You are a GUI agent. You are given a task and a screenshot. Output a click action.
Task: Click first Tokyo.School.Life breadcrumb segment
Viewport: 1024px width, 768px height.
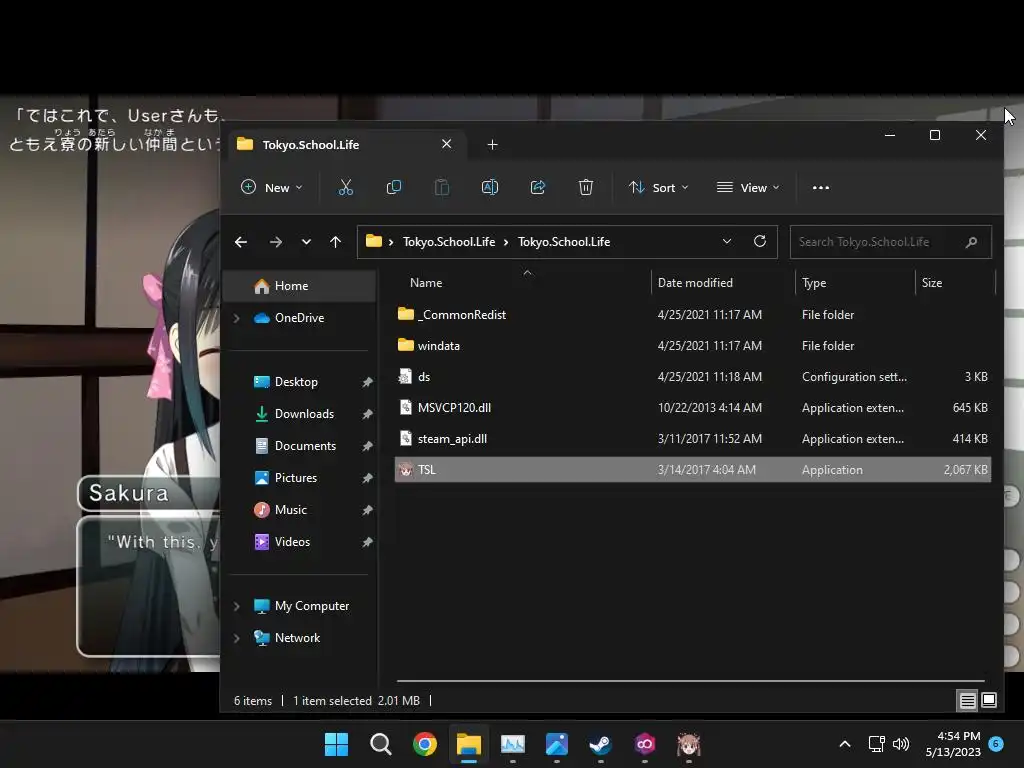click(x=449, y=242)
